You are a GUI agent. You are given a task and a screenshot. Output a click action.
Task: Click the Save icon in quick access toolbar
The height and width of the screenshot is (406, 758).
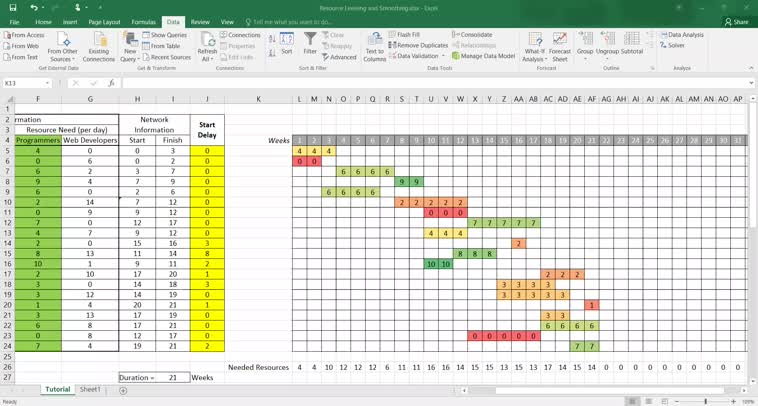tap(14, 7)
